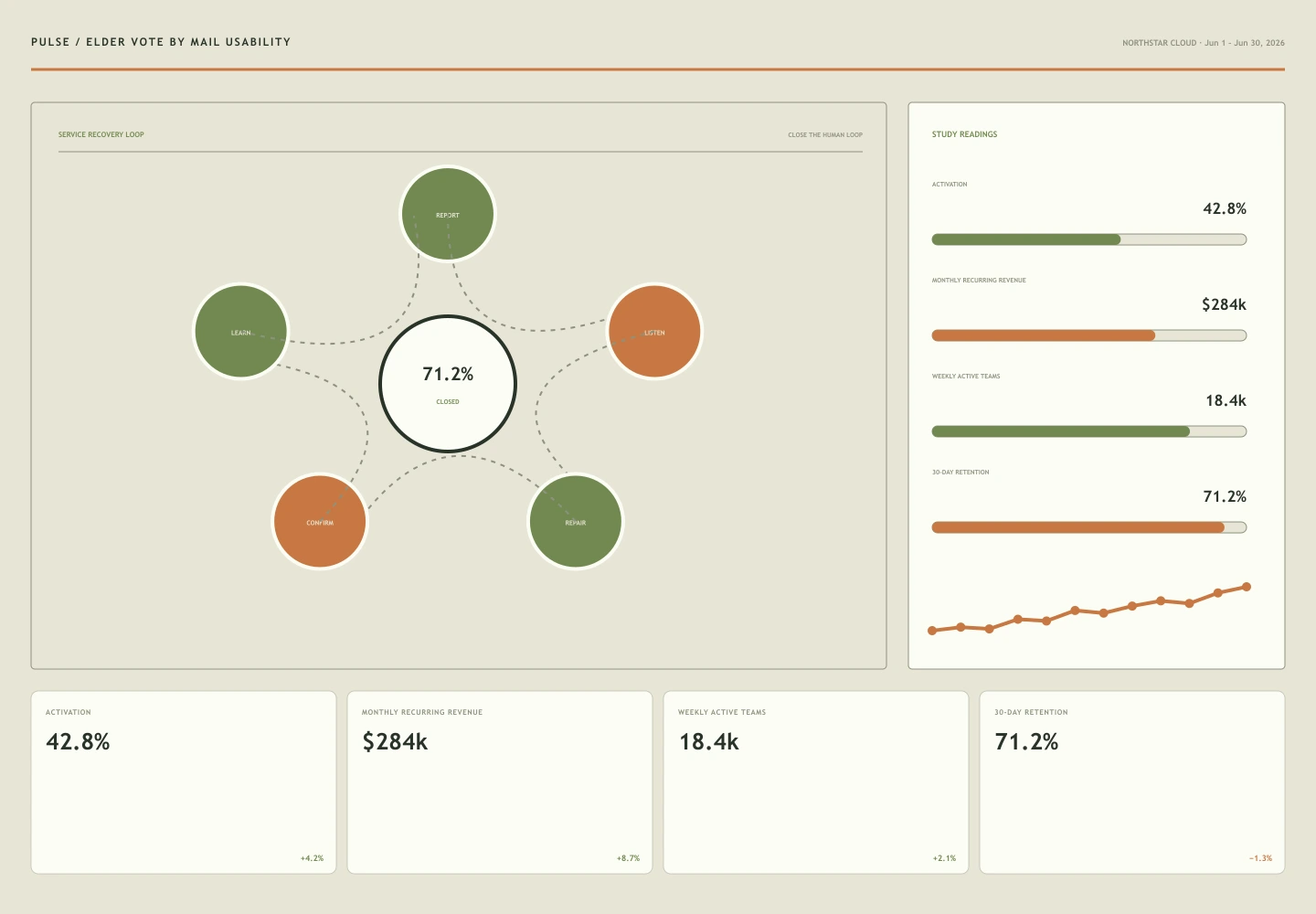Click the Study Readings panel title
Image resolution: width=1316 pixels, height=914 pixels.
pos(965,134)
